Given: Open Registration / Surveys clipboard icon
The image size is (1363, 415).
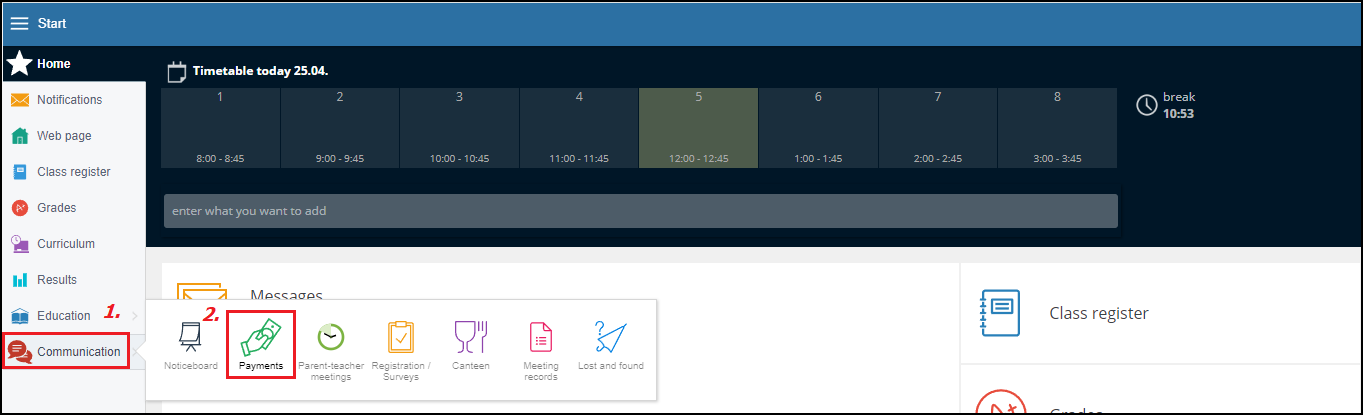Looking at the screenshot, I should (x=401, y=337).
